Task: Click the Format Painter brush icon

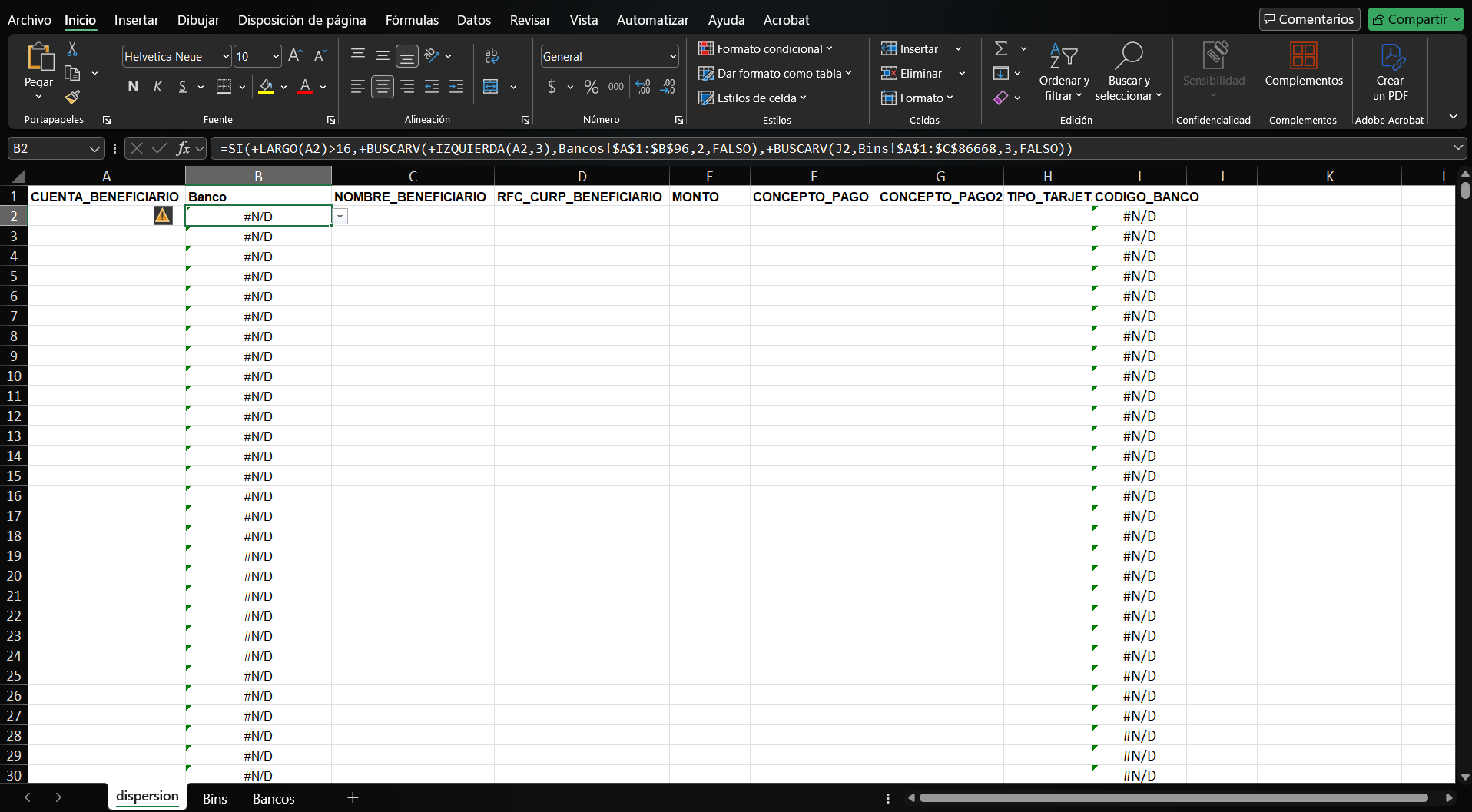Action: pos(72,97)
